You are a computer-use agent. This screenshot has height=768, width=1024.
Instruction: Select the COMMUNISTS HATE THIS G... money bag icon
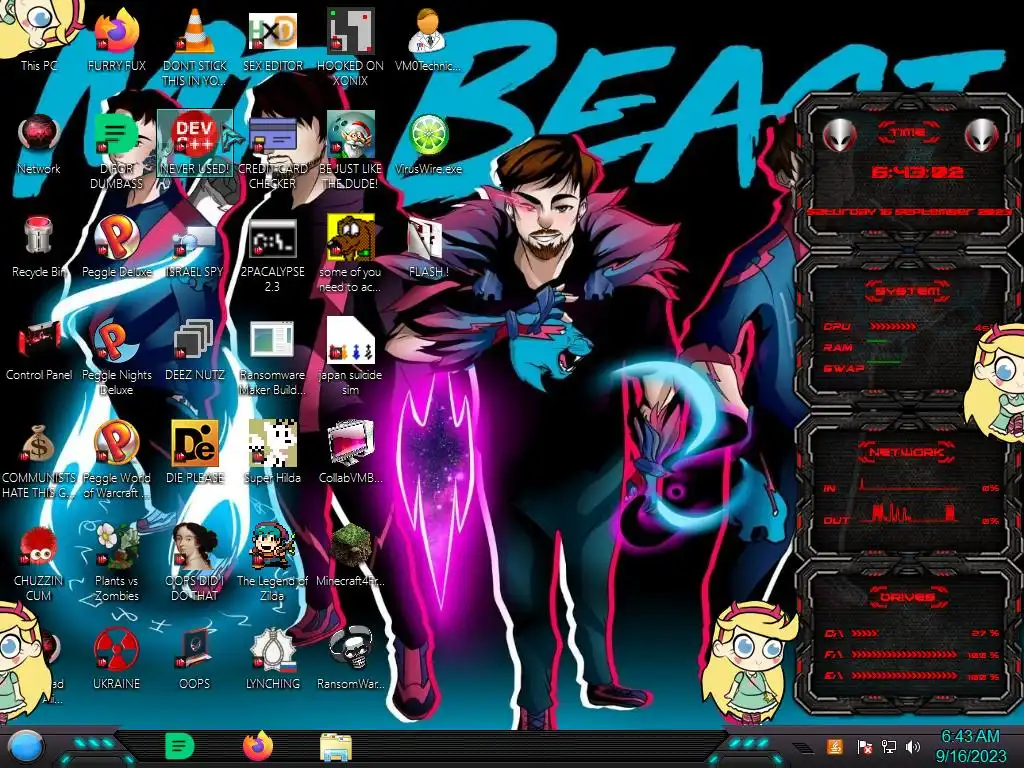[39, 460]
